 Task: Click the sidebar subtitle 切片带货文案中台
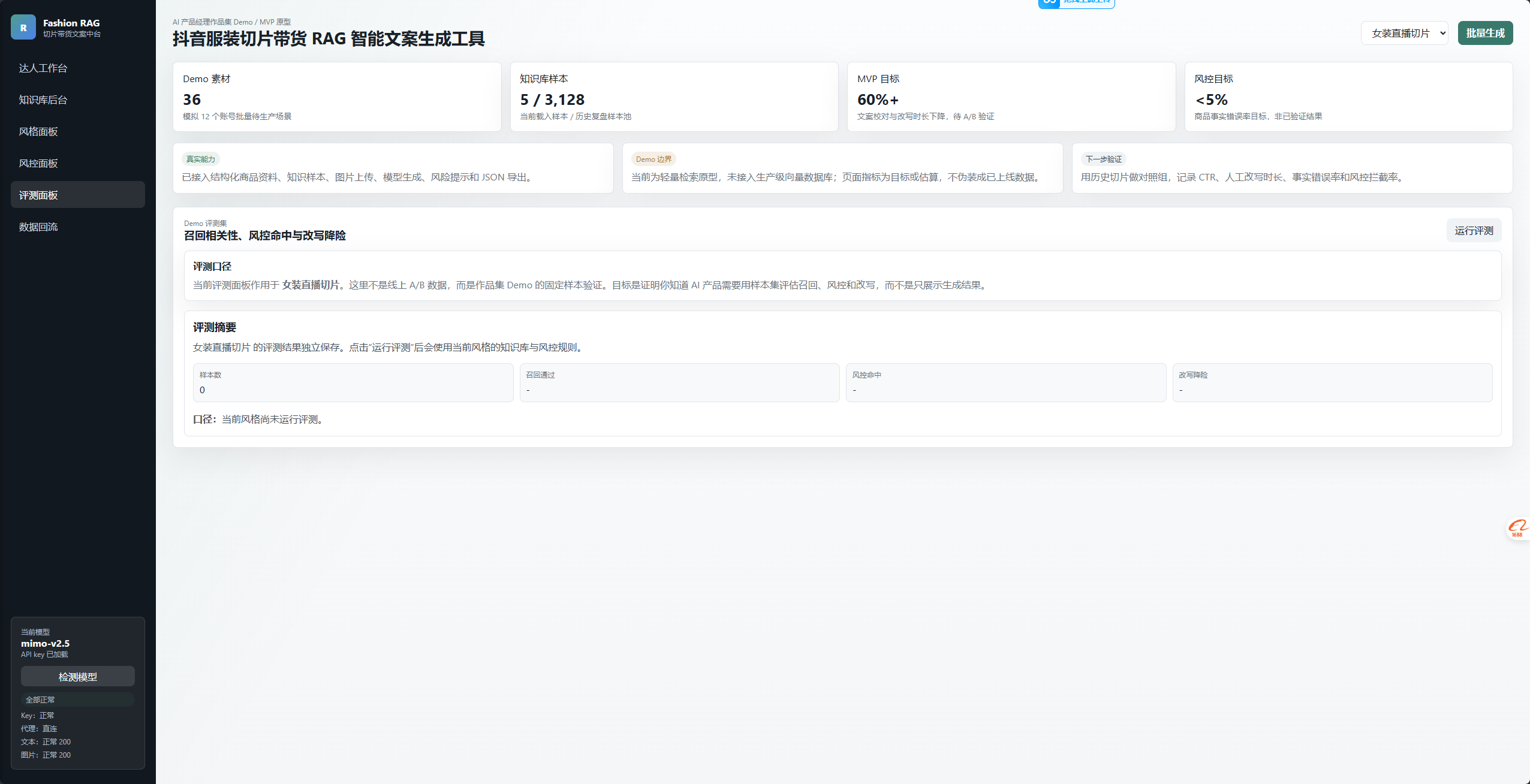click(x=72, y=34)
